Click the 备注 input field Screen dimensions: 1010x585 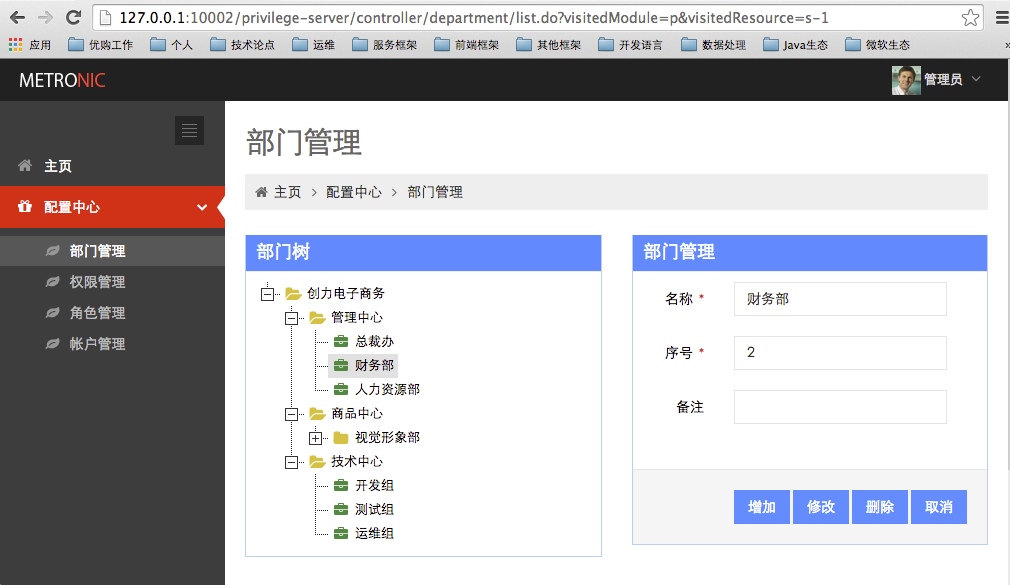coord(840,407)
